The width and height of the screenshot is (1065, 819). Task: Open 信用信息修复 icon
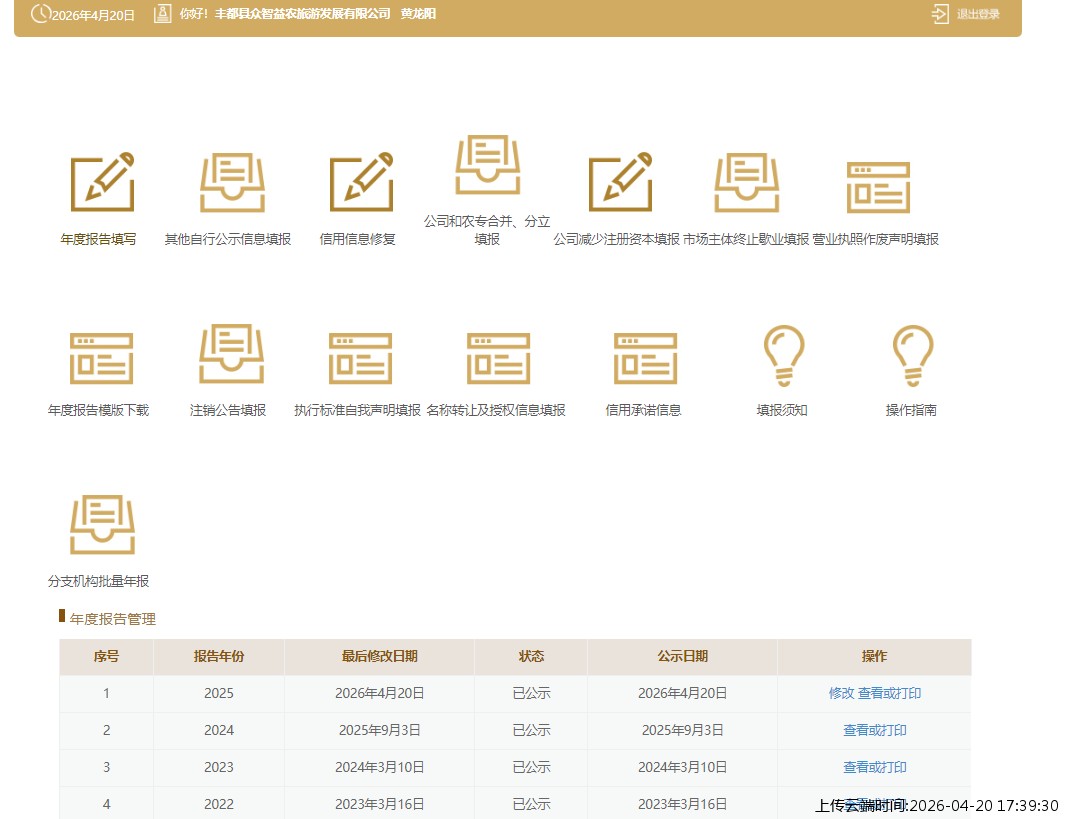point(361,183)
